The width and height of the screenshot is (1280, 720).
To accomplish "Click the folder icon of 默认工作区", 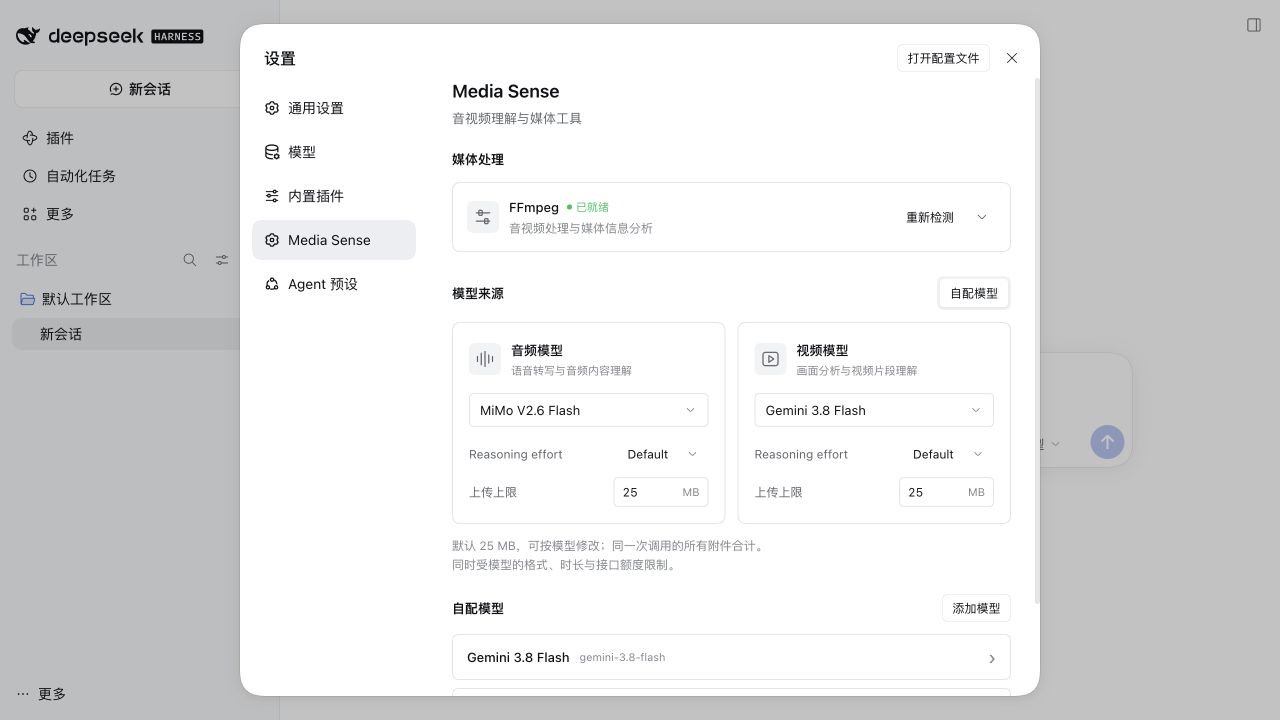I will pos(28,299).
